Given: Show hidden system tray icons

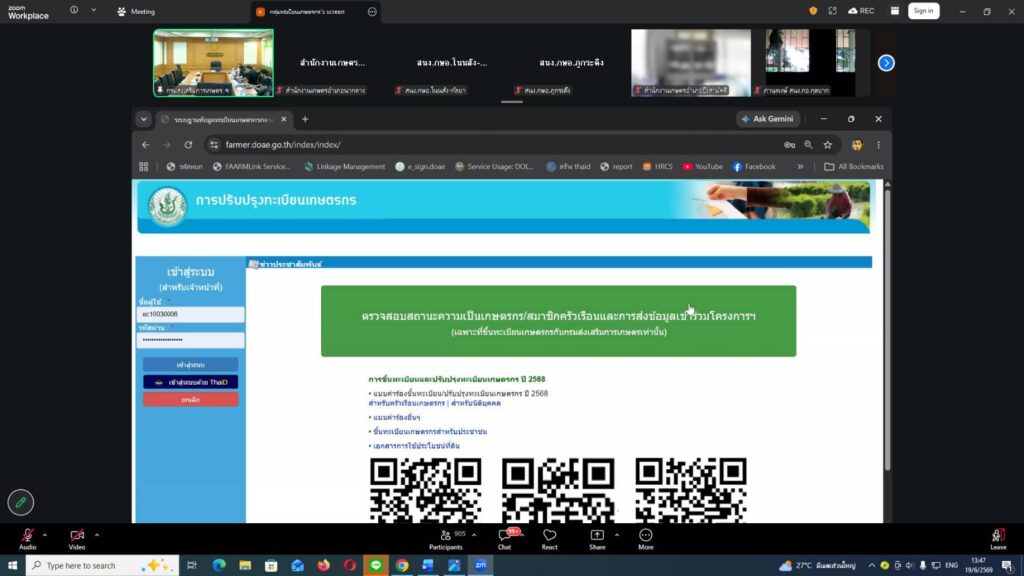Looking at the screenshot, I should pyautogui.click(x=871, y=566).
